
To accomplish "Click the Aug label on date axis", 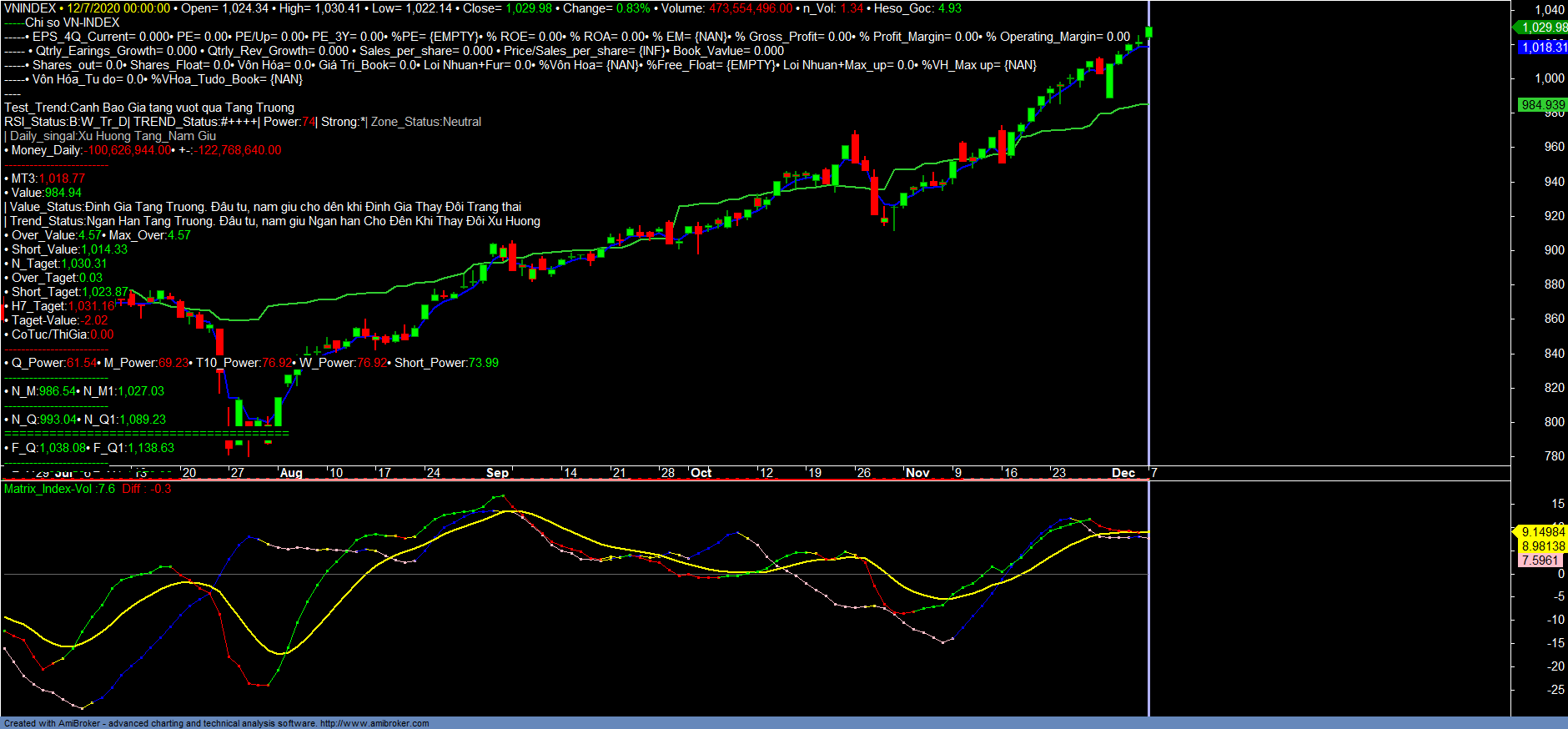I will point(291,473).
